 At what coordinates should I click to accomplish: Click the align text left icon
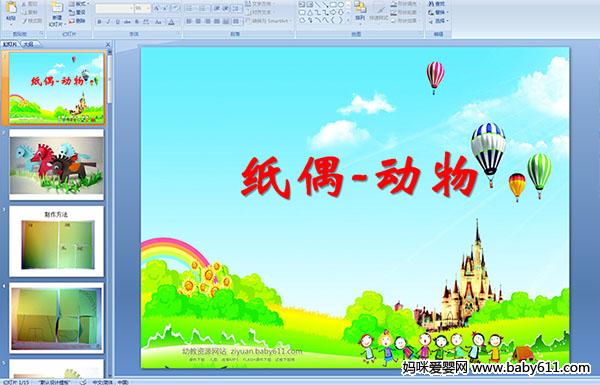189,22
